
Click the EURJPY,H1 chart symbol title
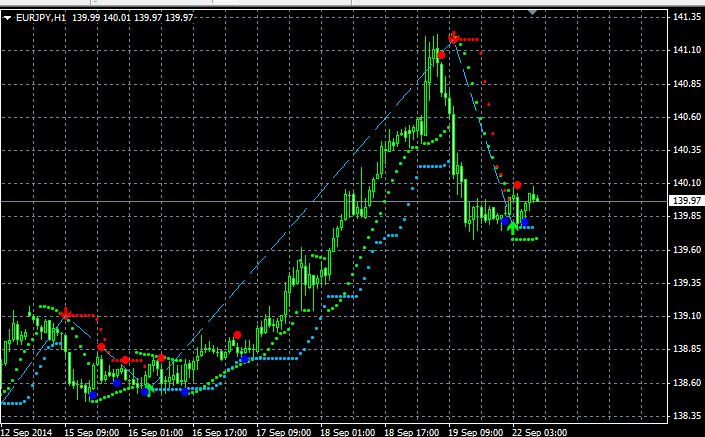(x=41, y=18)
